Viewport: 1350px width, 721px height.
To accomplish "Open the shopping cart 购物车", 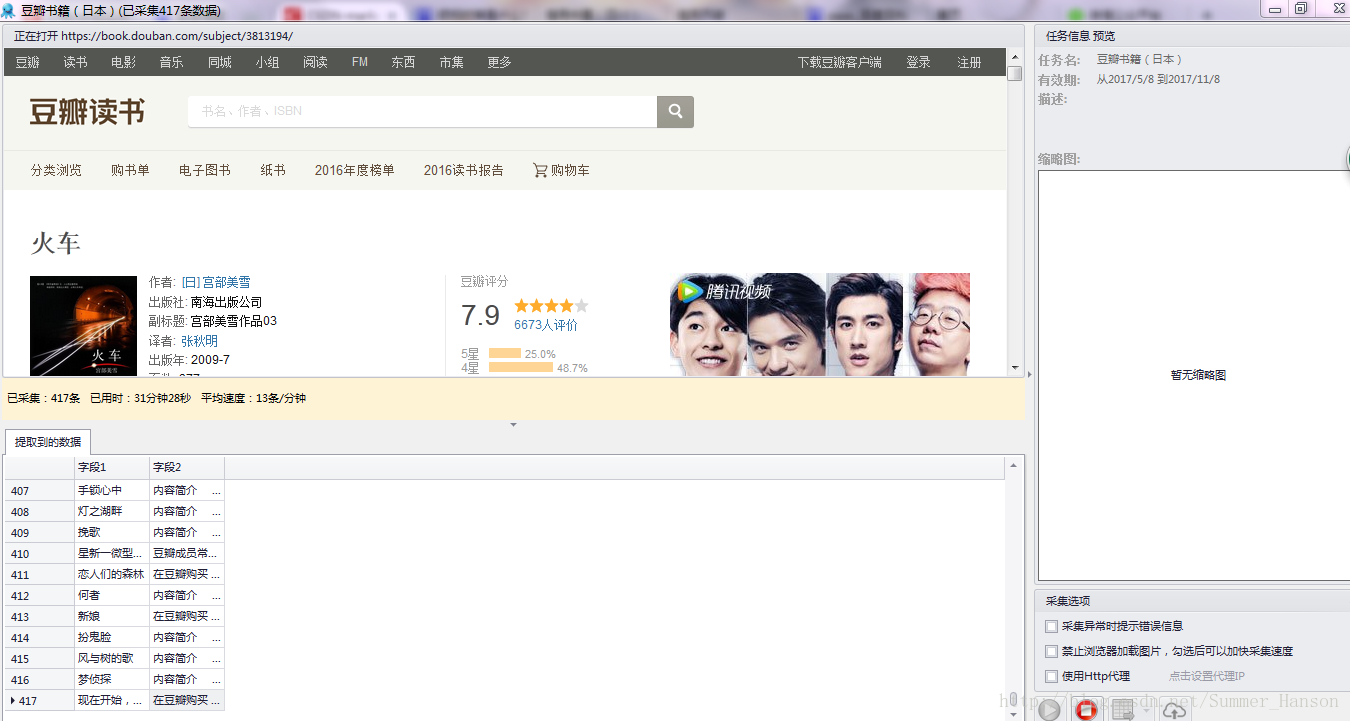I will (561, 170).
